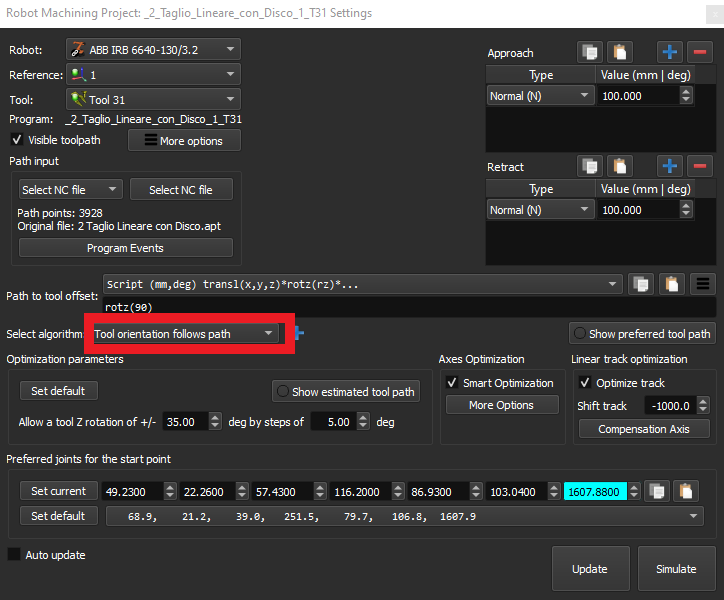This screenshot has width=724, height=600.
Task: Toggle the Visible toolpath checkbox
Action: click(x=16, y=140)
